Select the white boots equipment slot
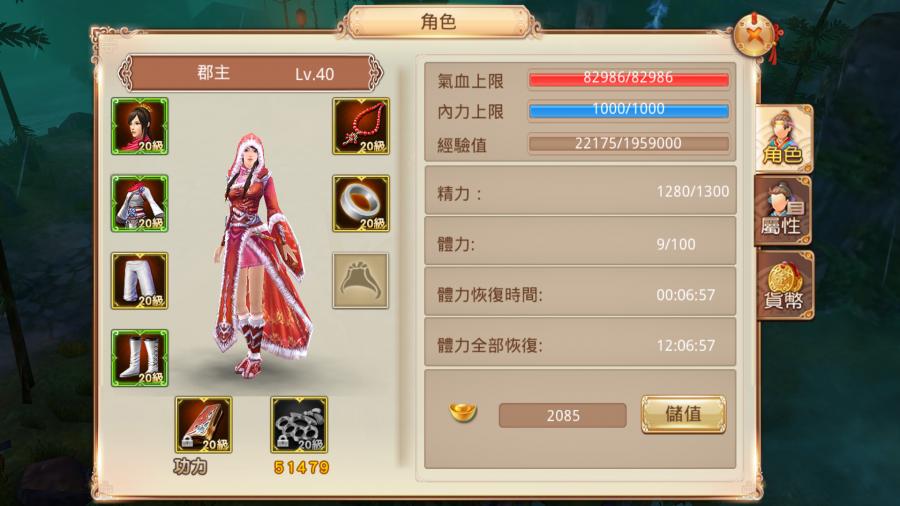This screenshot has height=506, width=900. pyautogui.click(x=139, y=358)
